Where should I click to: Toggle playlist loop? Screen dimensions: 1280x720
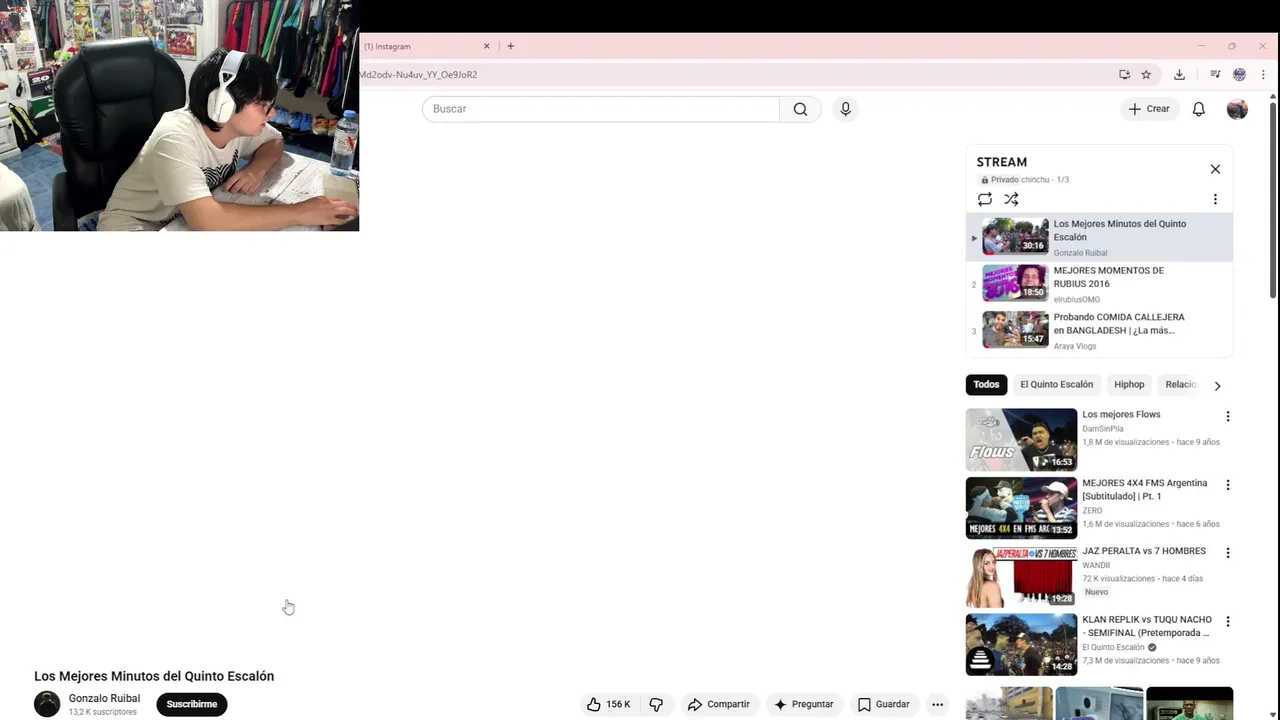[x=985, y=199]
